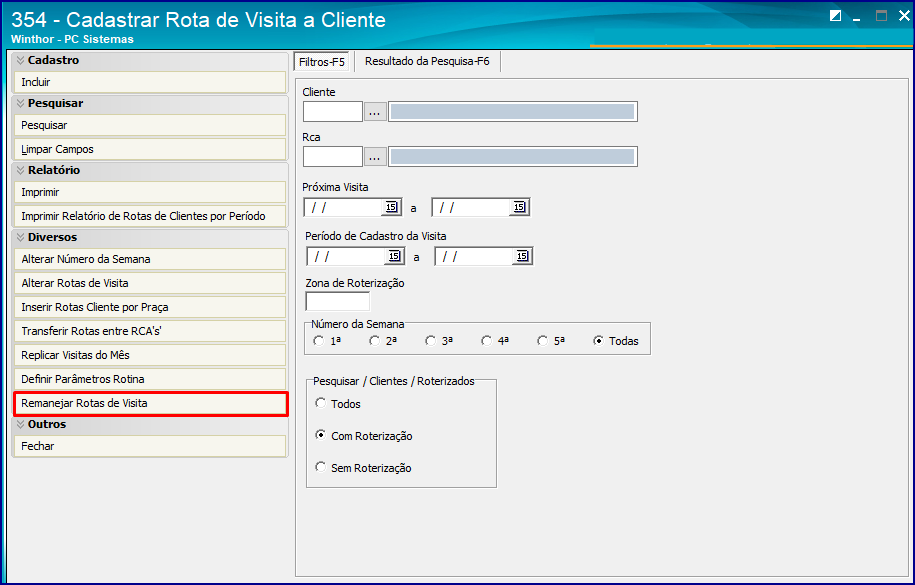915x585 pixels.
Task: Maximize the Winthor window
Action: (881, 16)
